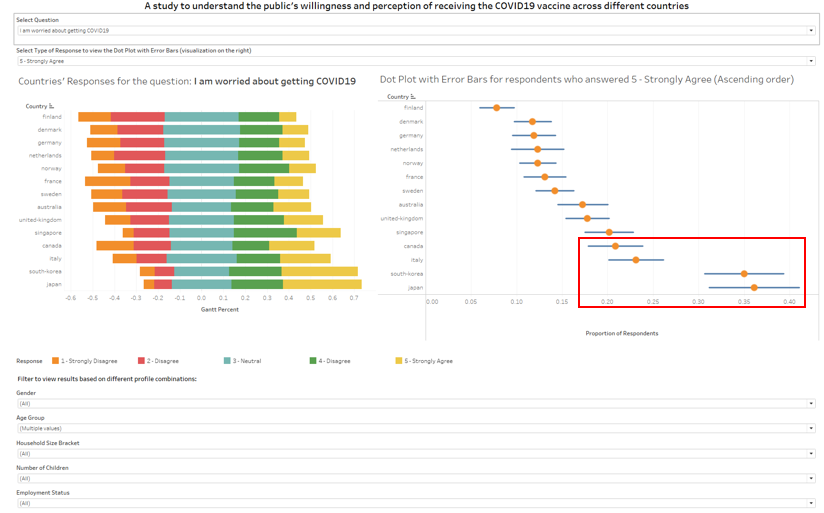
Task: Open the Select Question dropdown
Action: 416,31
